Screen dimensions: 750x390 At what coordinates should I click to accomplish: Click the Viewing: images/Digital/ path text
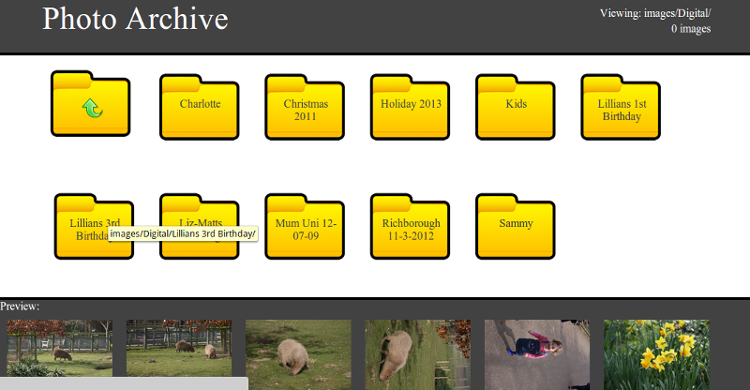point(655,13)
